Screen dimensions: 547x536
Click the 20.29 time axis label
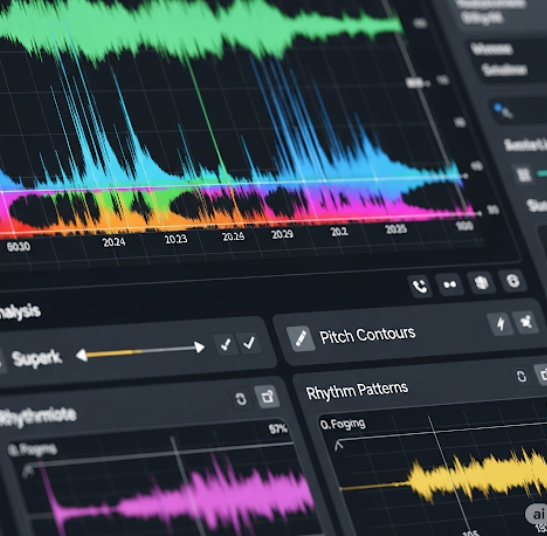(282, 234)
